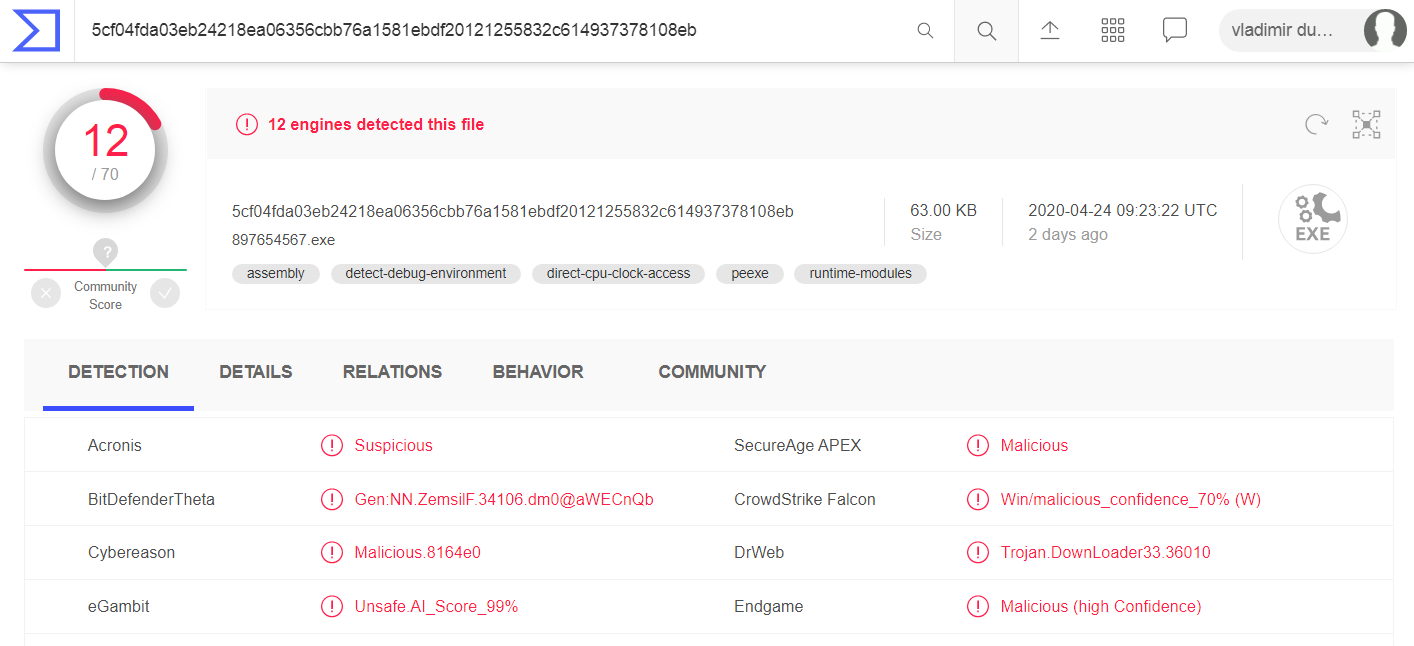Click the 'CrowdStrike Falcon' engine name
Image resolution: width=1414 pixels, height=646 pixels.
[x=805, y=499]
